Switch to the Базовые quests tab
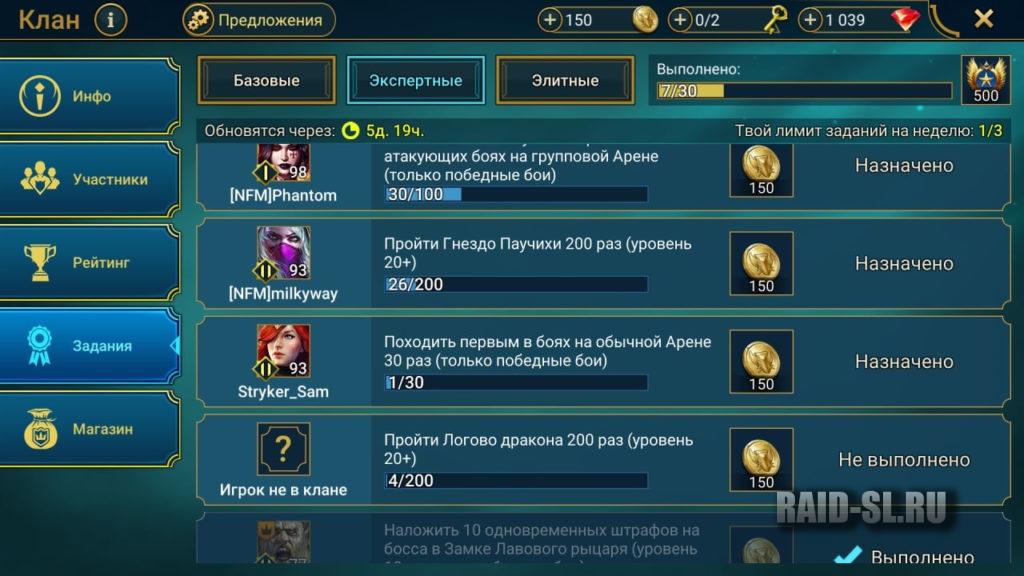The image size is (1024, 576). (266, 80)
